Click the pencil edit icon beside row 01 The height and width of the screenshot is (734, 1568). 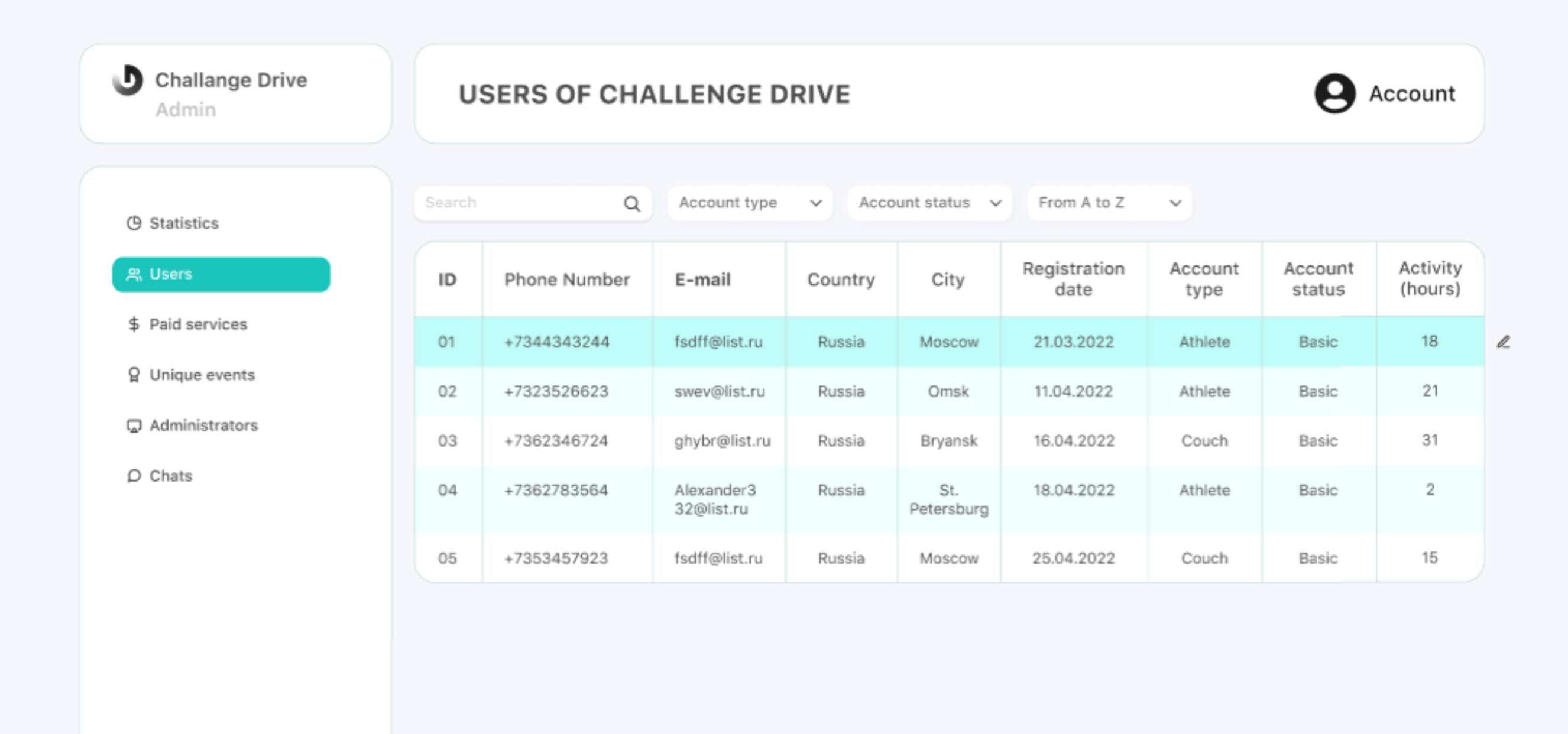[x=1503, y=342]
